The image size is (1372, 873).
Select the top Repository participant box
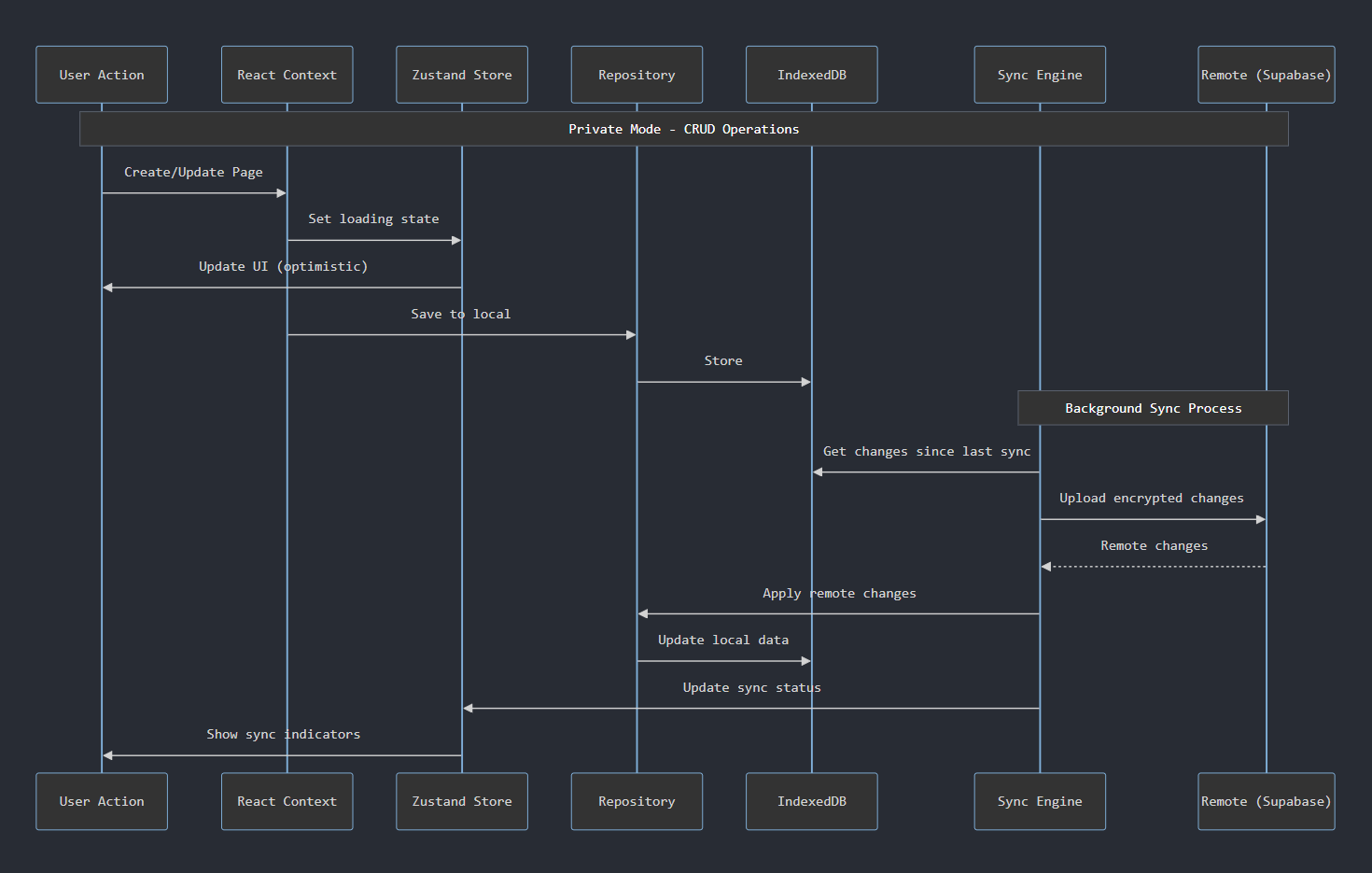coord(637,75)
